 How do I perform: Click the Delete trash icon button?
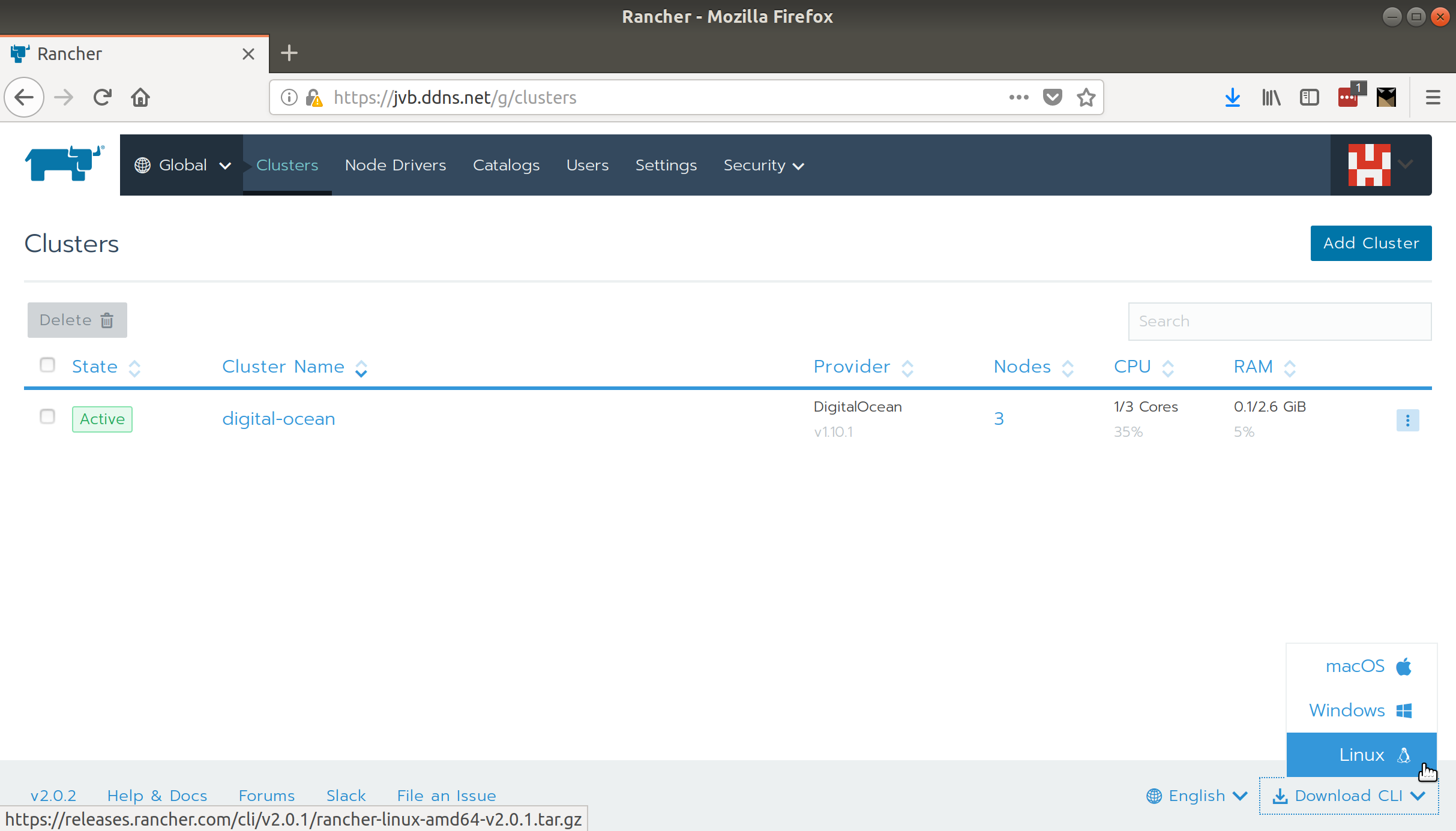77,320
